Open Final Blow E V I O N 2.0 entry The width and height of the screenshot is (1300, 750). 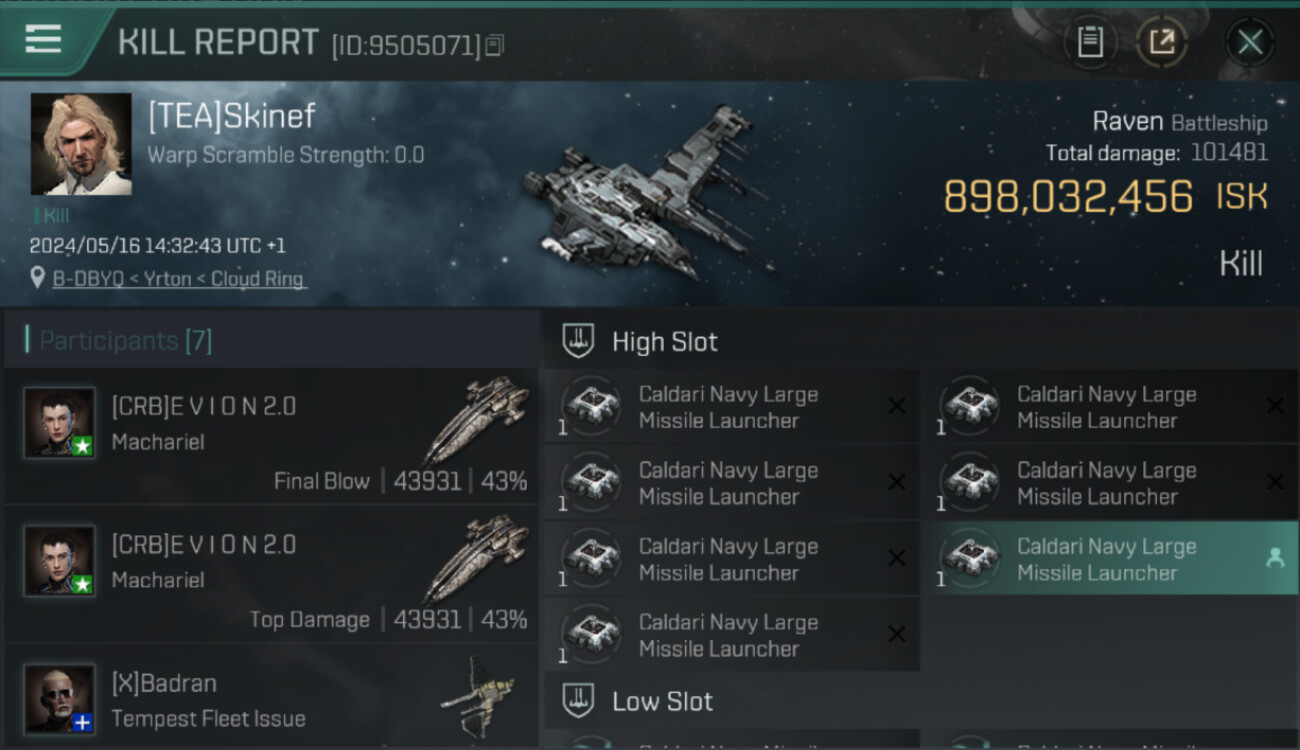pos(271,437)
